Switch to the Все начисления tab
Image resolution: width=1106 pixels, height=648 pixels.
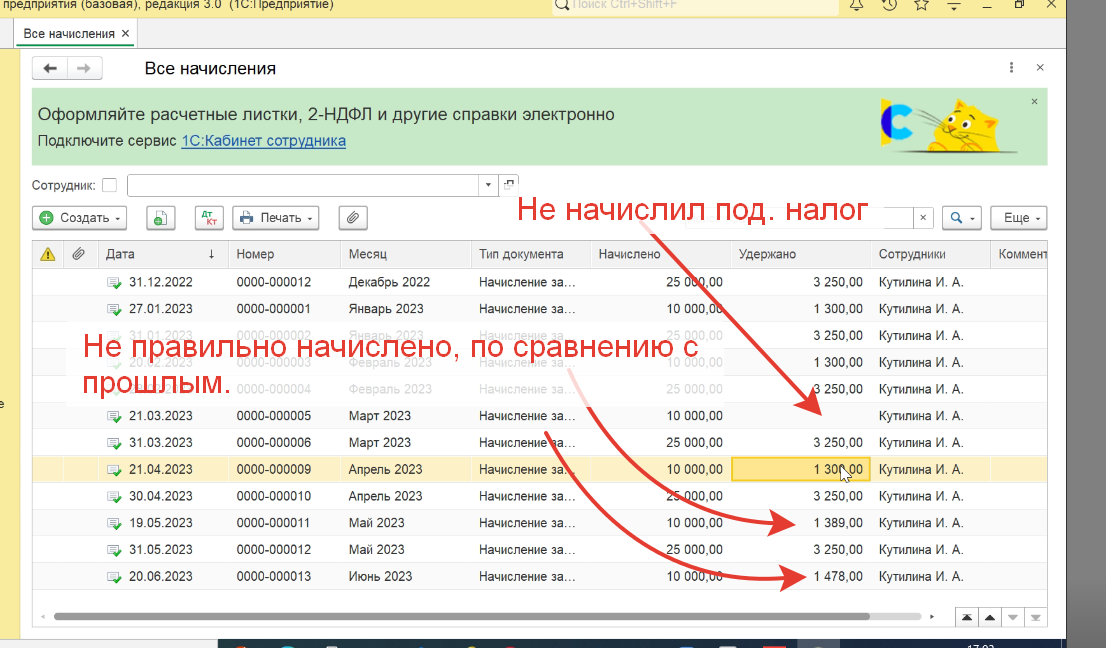coord(69,34)
